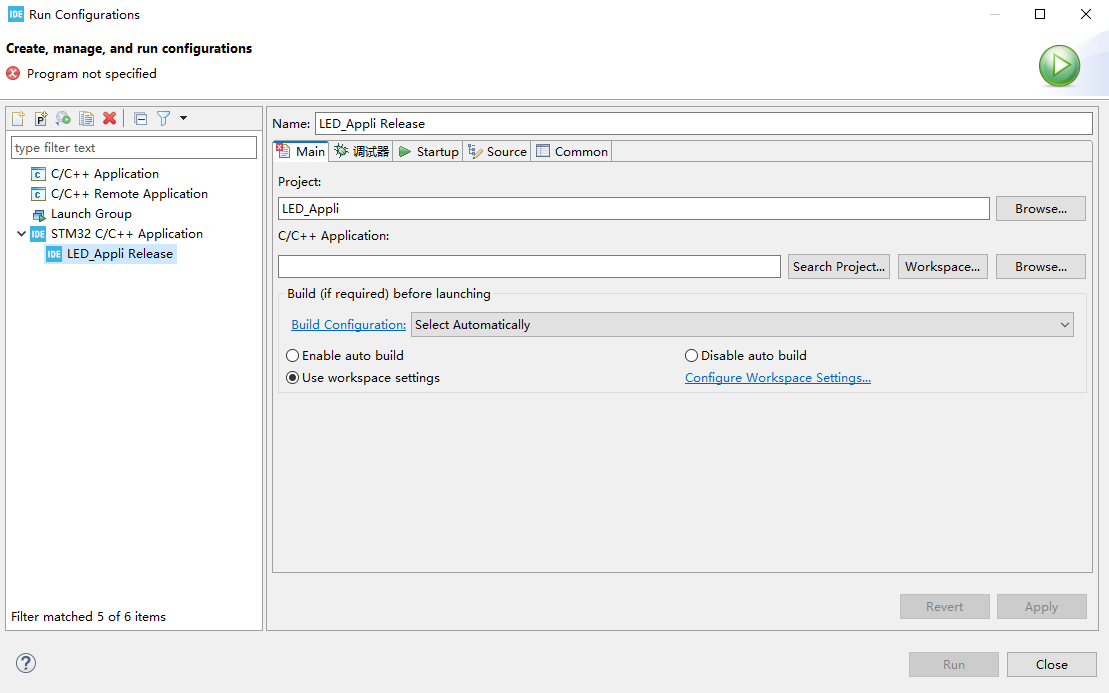Create a new launch configuration

(x=18, y=119)
